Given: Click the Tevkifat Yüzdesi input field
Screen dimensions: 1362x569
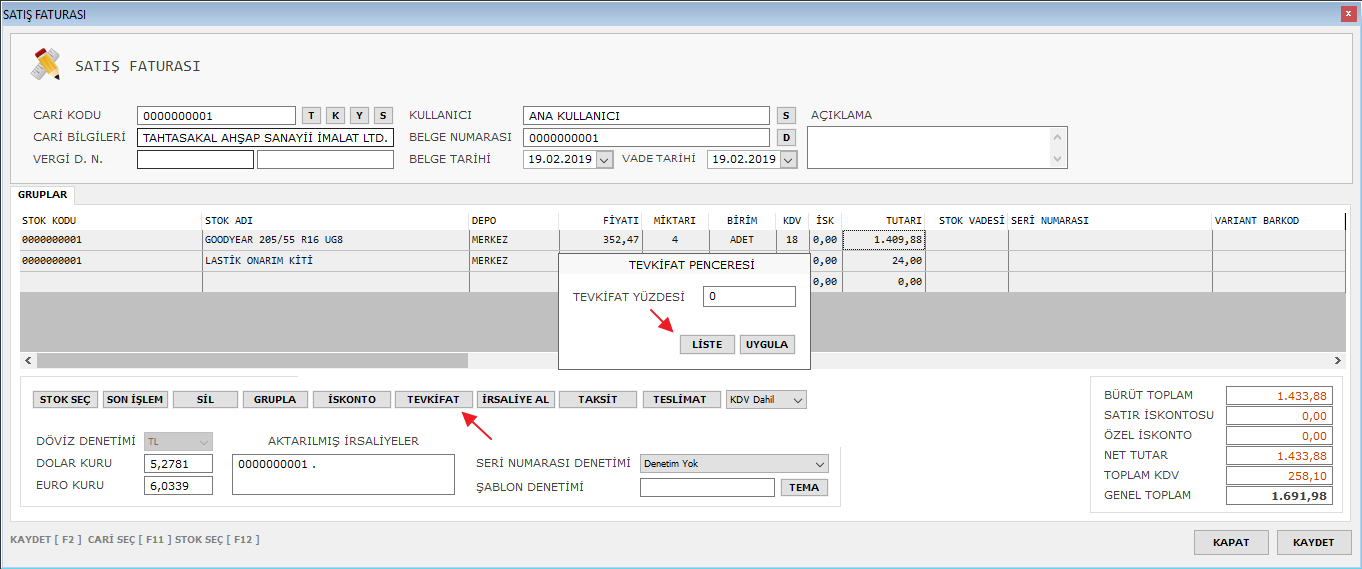Looking at the screenshot, I should click(749, 297).
